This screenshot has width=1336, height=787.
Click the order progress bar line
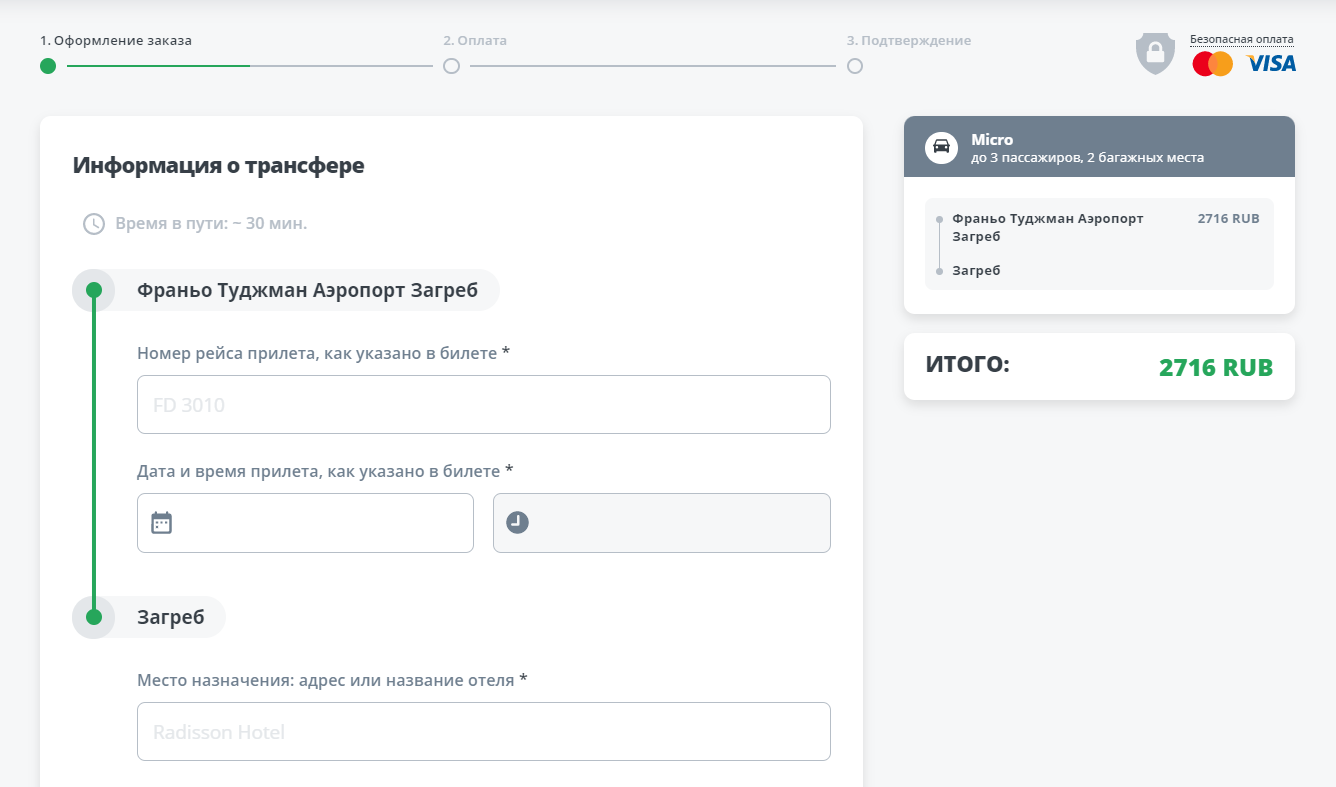coord(250,66)
